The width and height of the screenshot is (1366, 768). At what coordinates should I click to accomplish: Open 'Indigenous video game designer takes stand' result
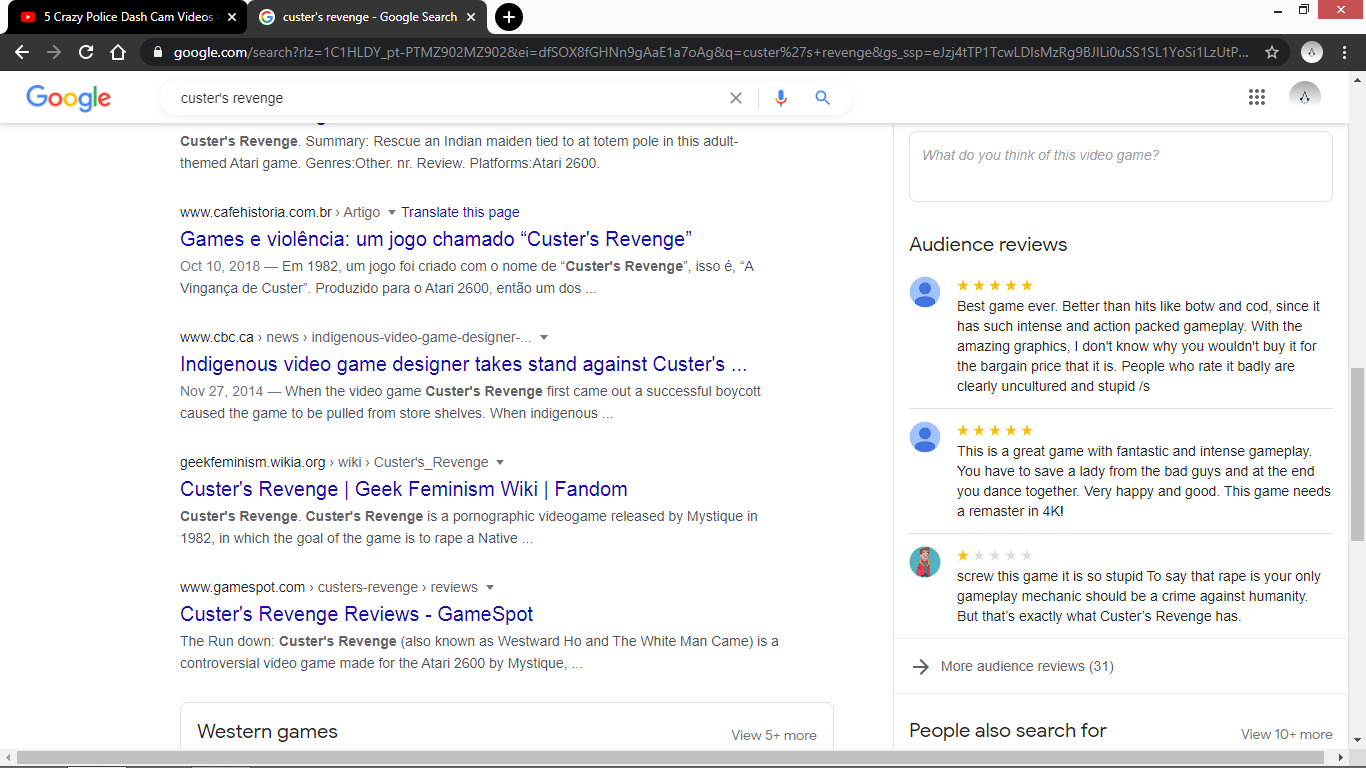[x=463, y=364]
